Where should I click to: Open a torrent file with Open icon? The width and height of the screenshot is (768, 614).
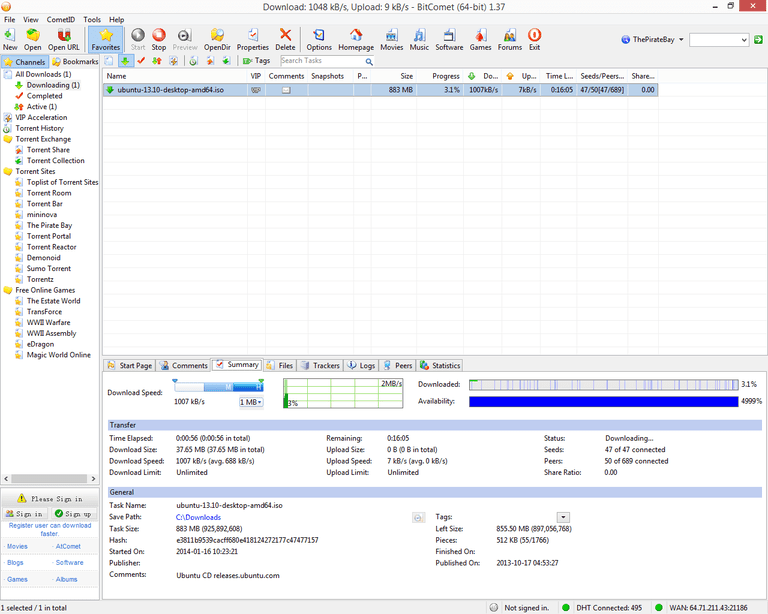[x=33, y=39]
